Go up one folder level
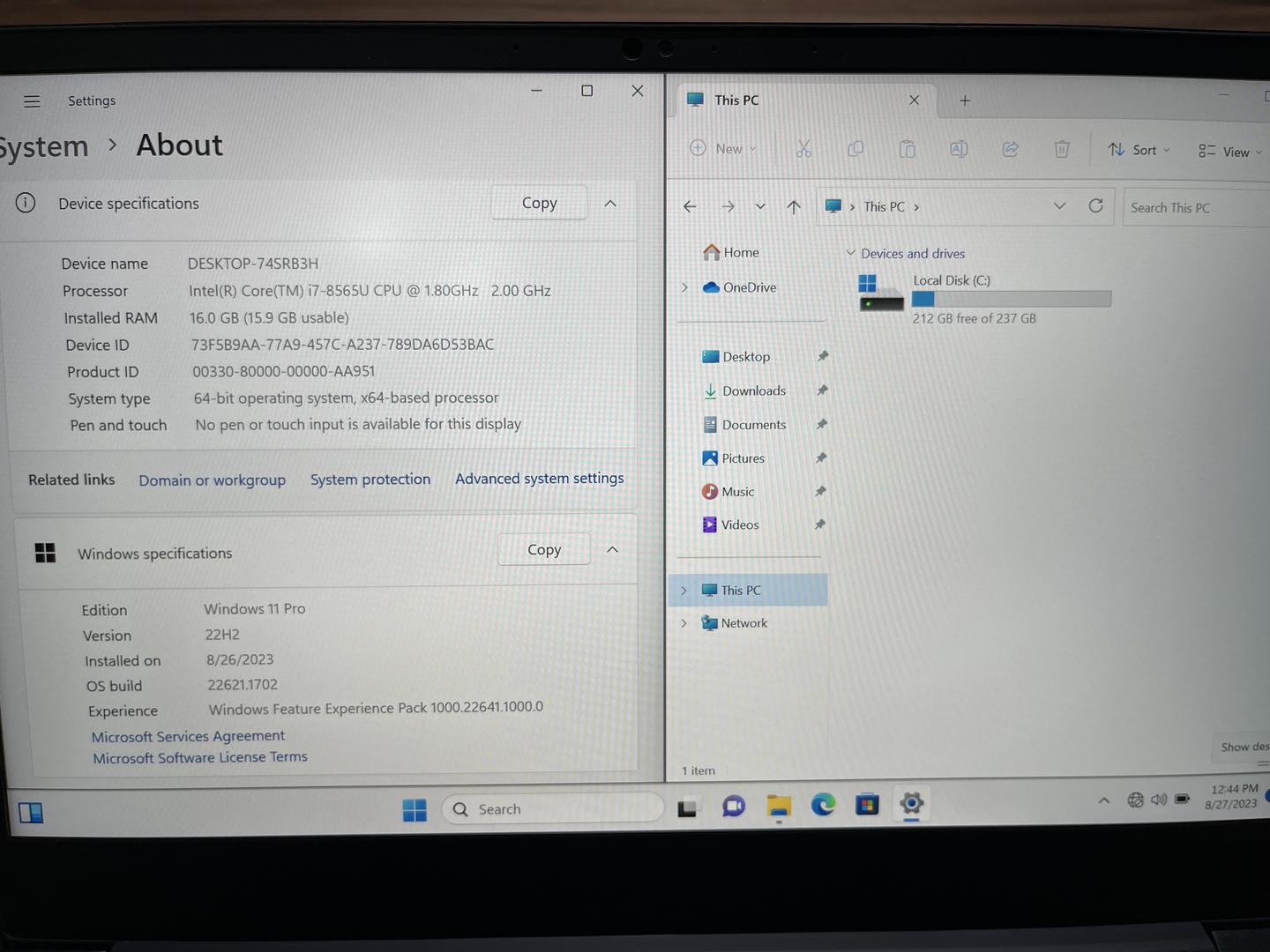The width and height of the screenshot is (1270, 952). [794, 206]
